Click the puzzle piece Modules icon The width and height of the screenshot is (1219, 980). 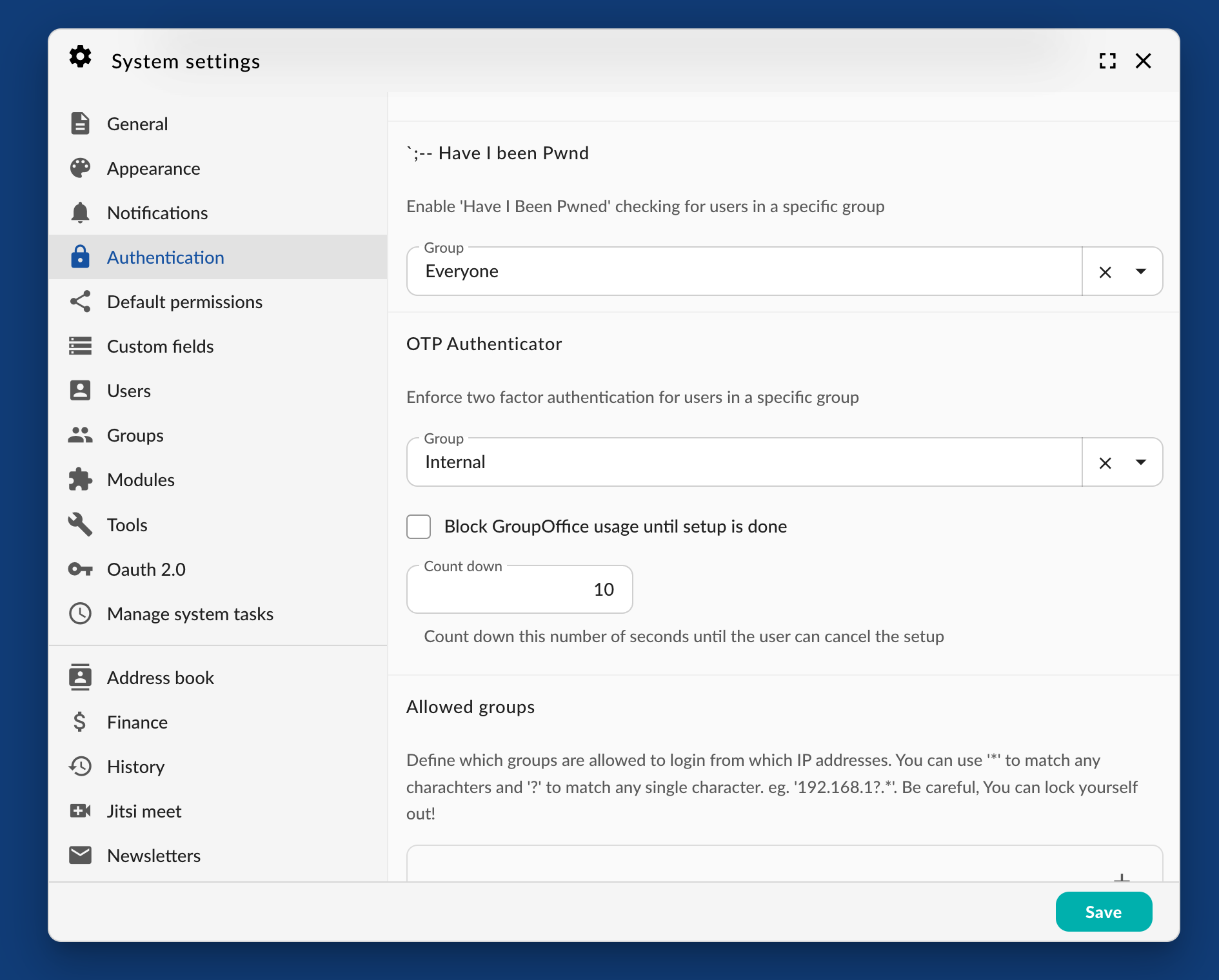click(80, 480)
